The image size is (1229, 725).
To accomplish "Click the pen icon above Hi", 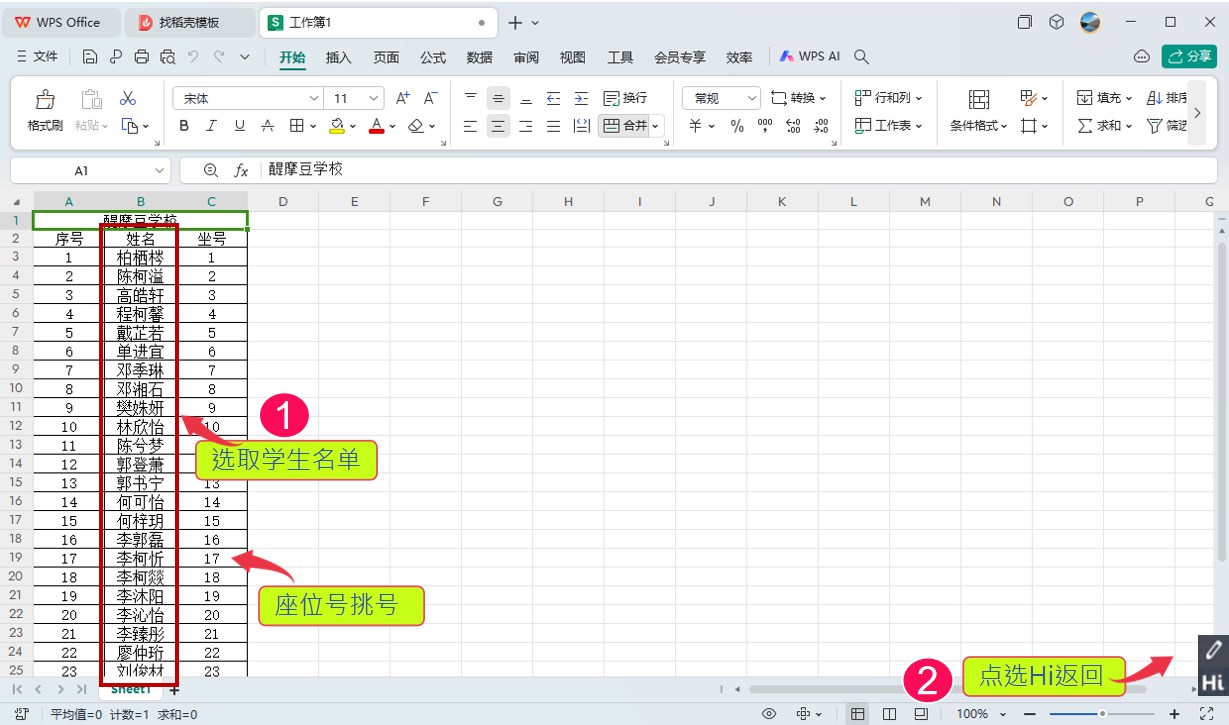I will click(x=1212, y=650).
